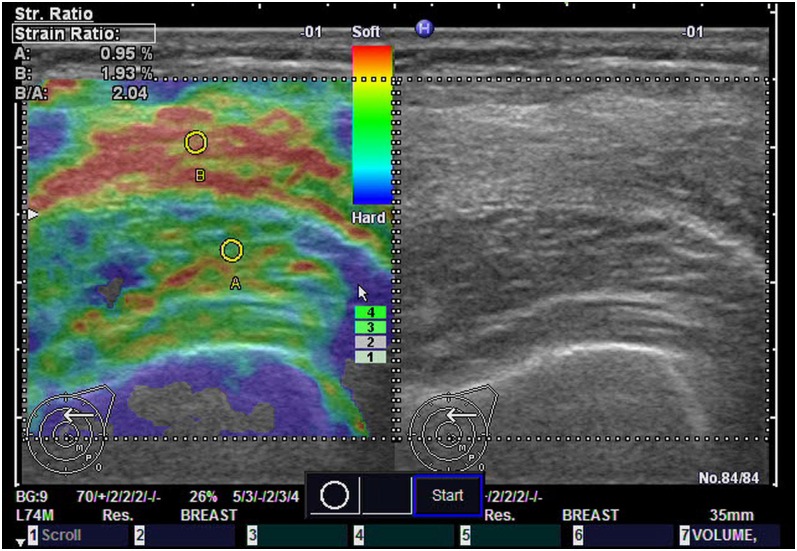Click the BG:9 gain readout

[x=34, y=497]
